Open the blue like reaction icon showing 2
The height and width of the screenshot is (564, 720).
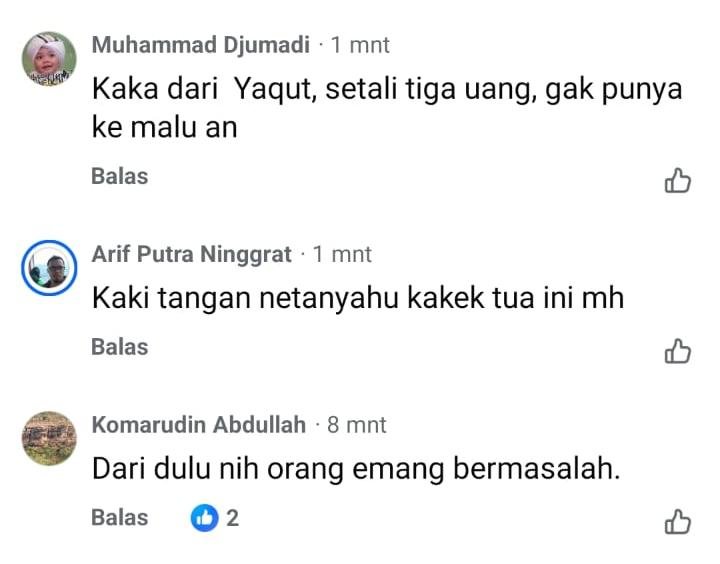[204, 518]
